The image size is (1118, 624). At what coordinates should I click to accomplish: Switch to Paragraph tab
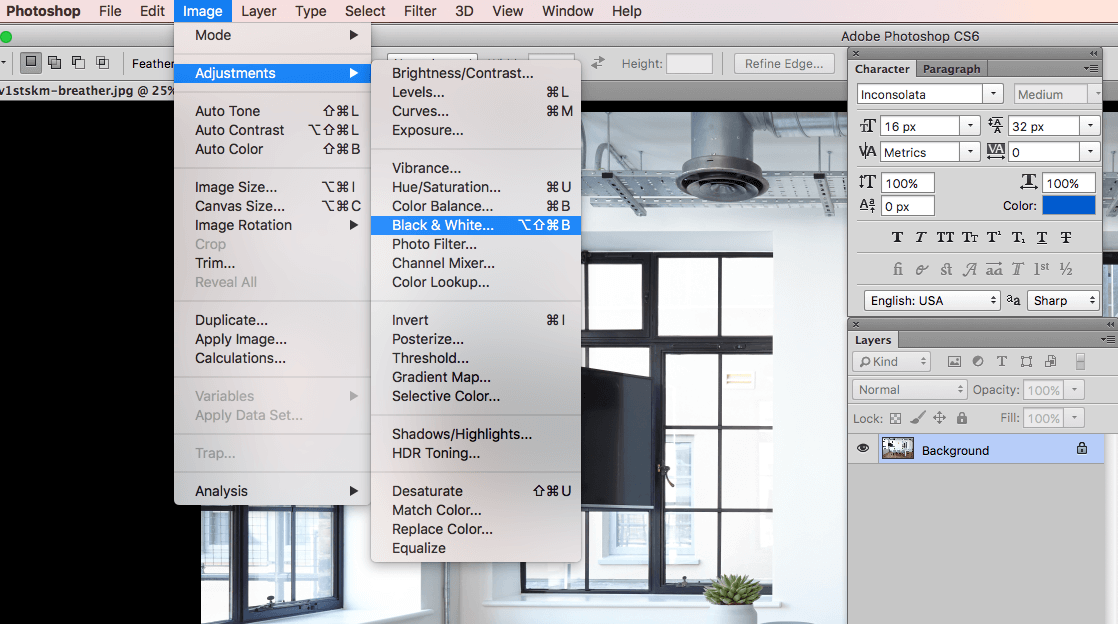click(951, 68)
